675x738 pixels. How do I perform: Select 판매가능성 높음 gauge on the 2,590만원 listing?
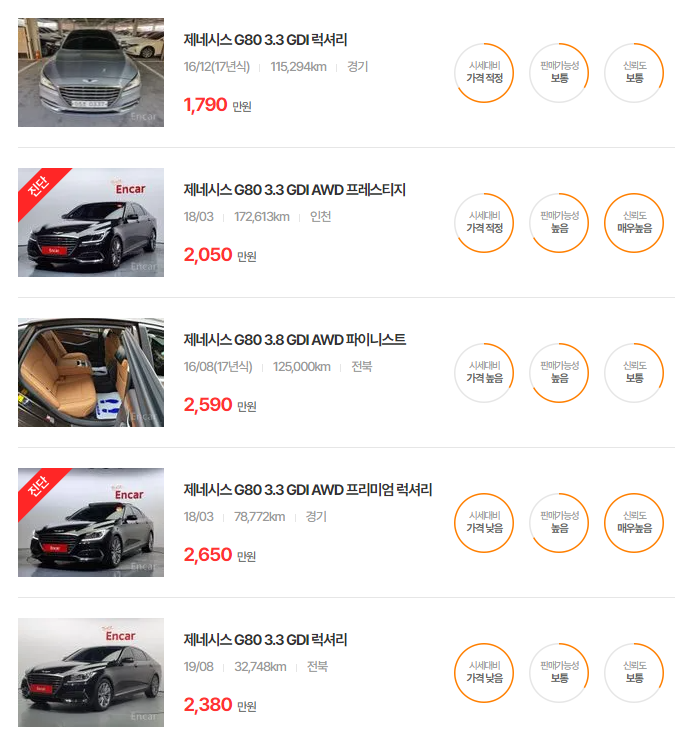tap(559, 373)
